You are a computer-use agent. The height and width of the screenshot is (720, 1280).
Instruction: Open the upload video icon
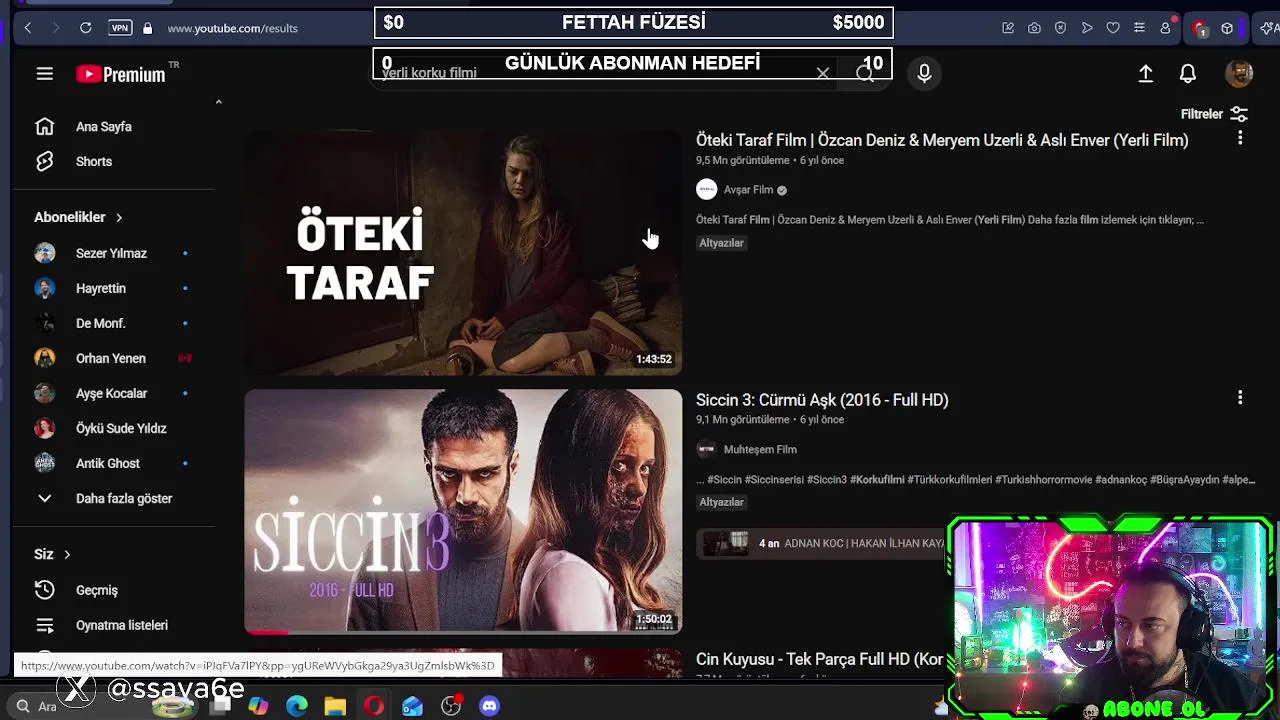[x=1146, y=73]
